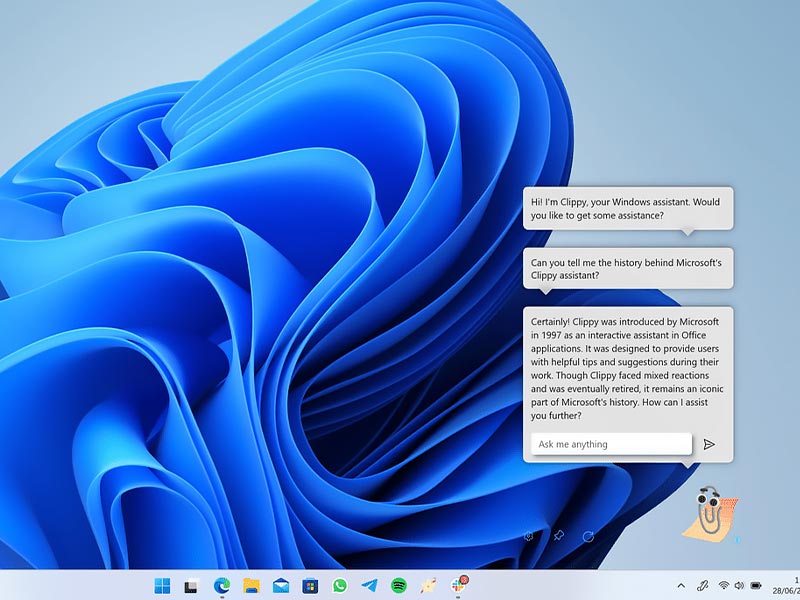Open WhatsApp from the taskbar

tap(340, 585)
